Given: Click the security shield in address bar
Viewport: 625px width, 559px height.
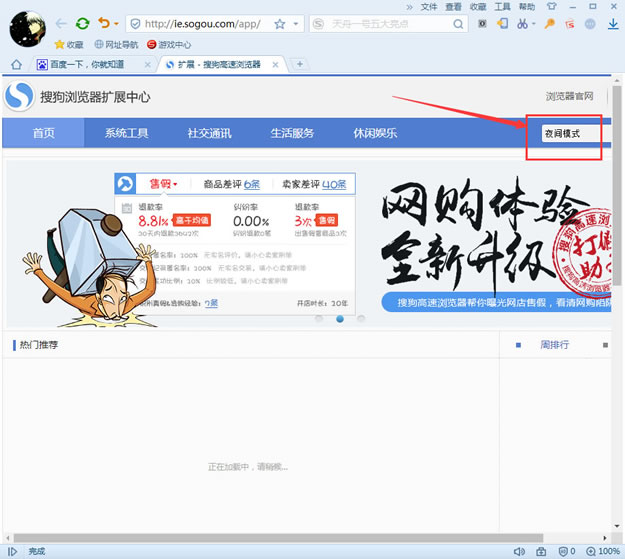Looking at the screenshot, I should coord(136,24).
